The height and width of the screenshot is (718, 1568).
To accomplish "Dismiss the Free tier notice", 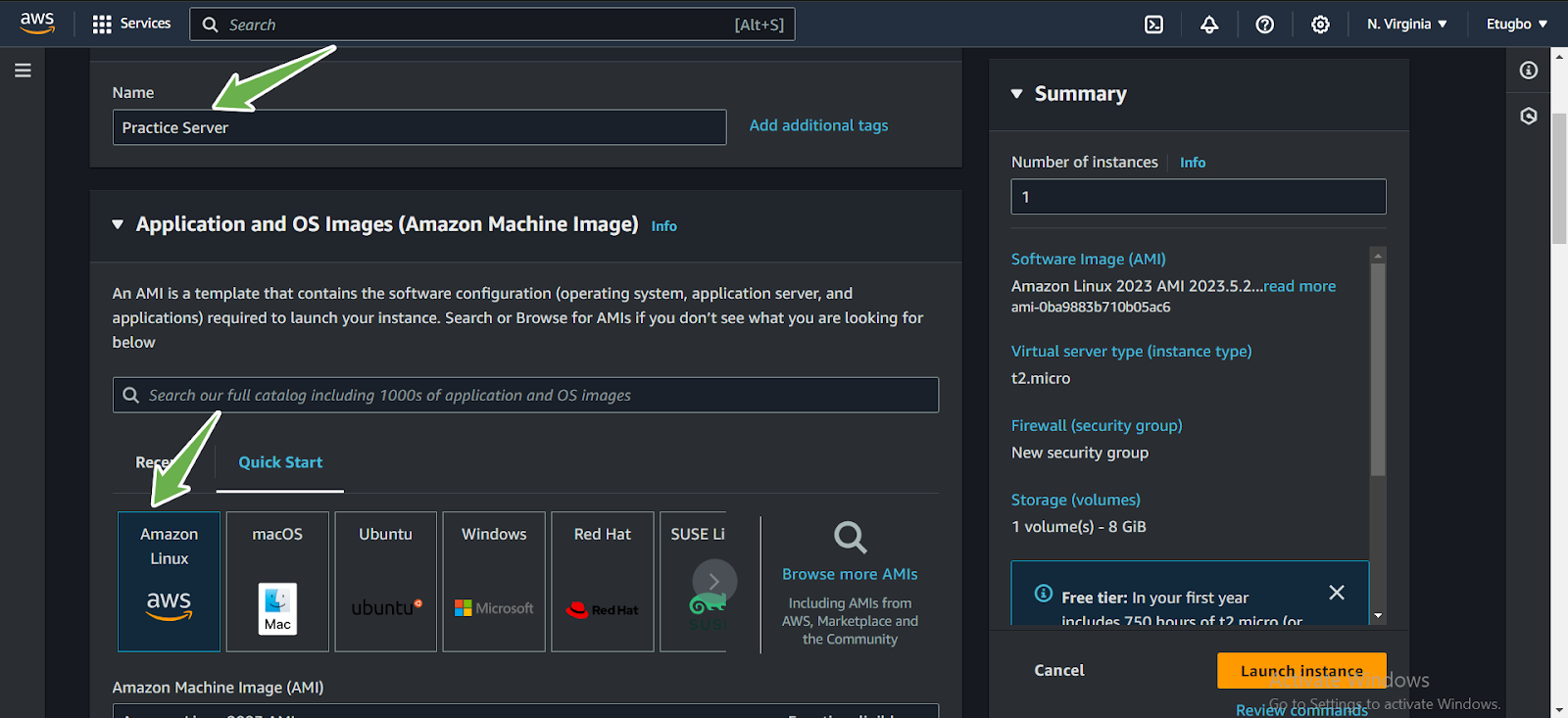I will tap(1337, 593).
